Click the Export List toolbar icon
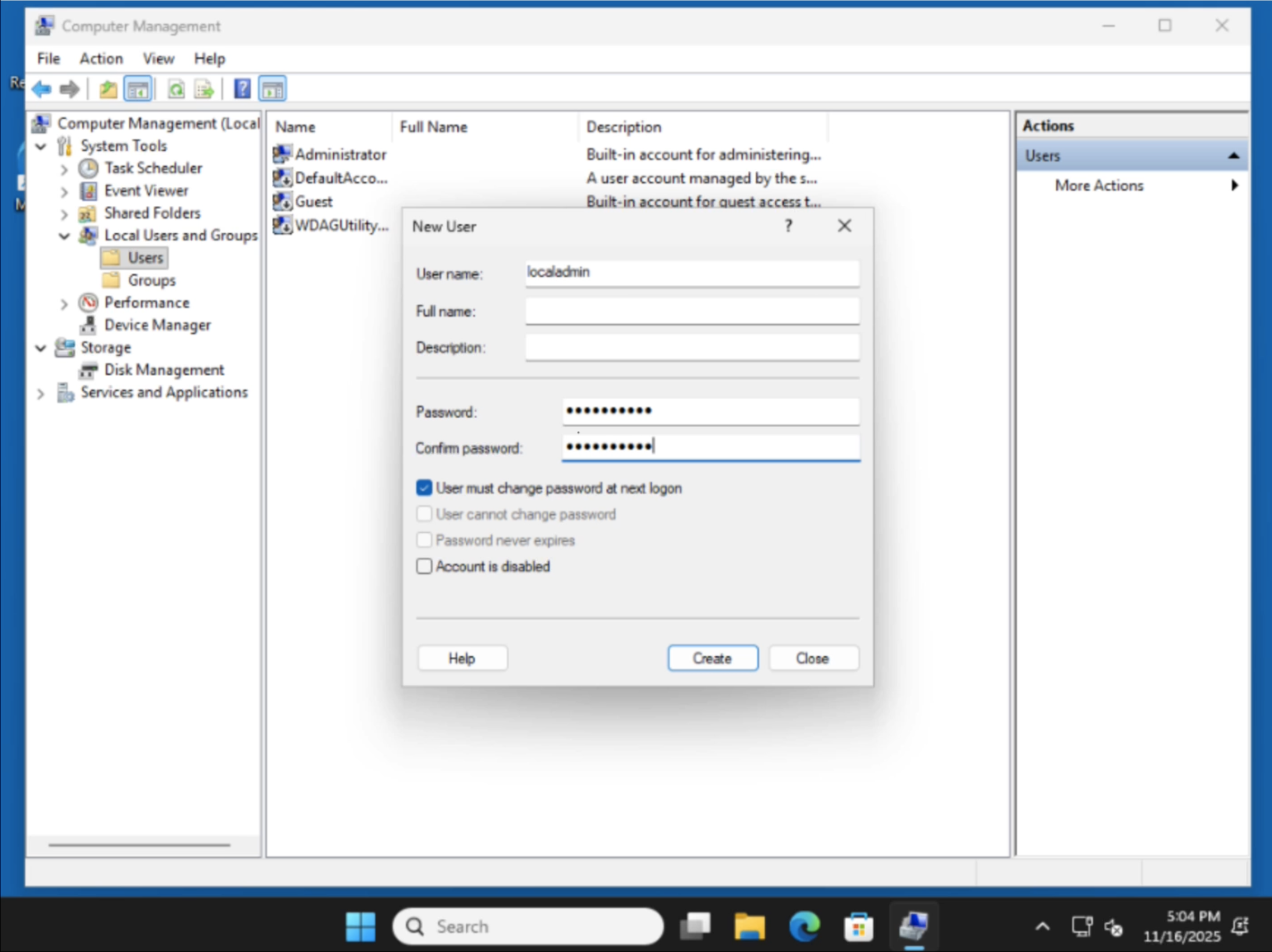 point(203,90)
